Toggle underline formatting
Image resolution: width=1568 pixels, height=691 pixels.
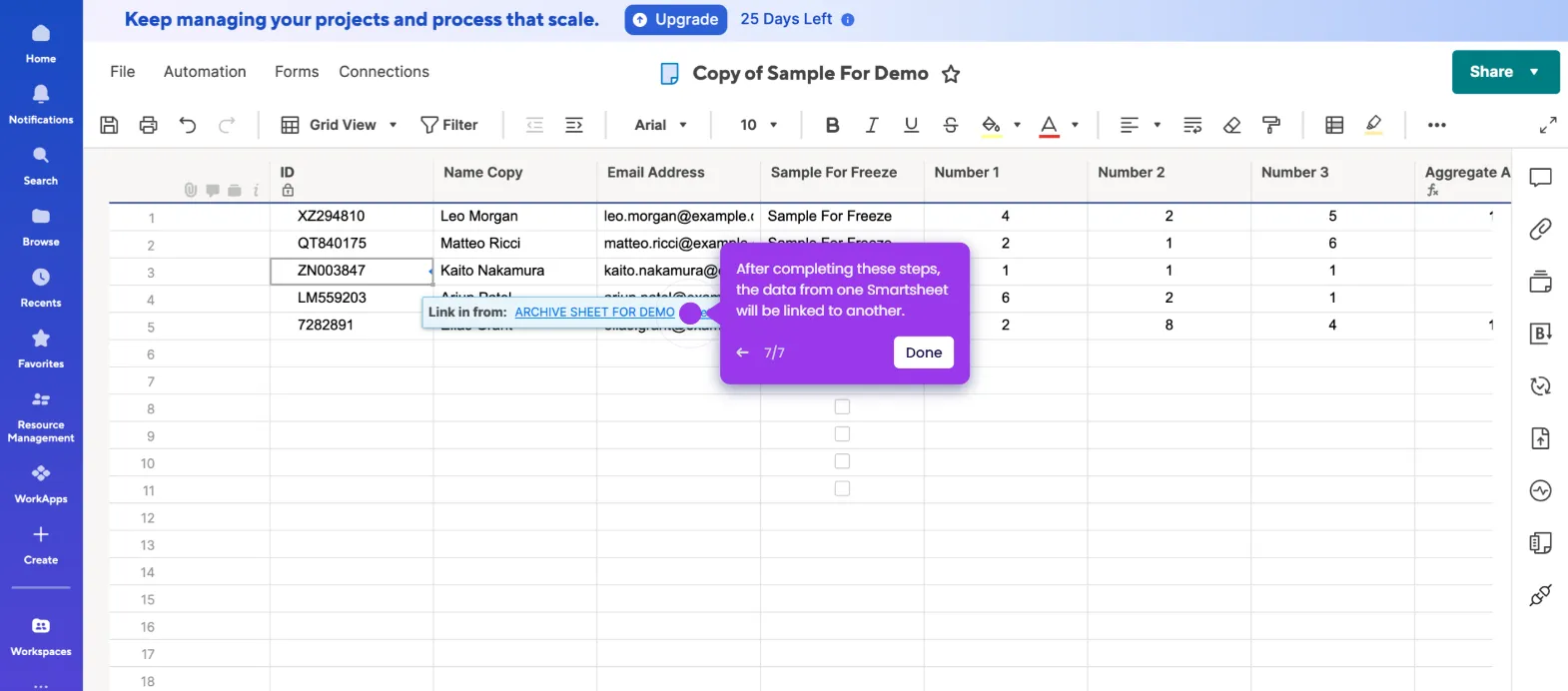click(x=911, y=125)
